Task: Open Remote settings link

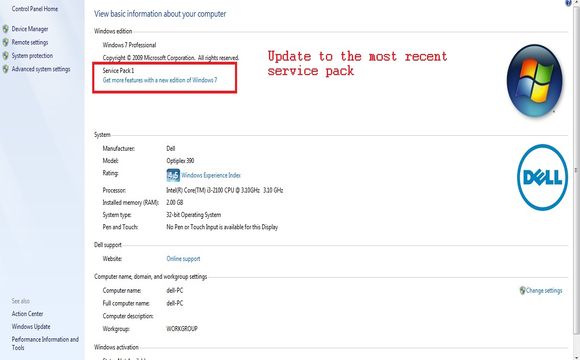Action: pos(30,42)
